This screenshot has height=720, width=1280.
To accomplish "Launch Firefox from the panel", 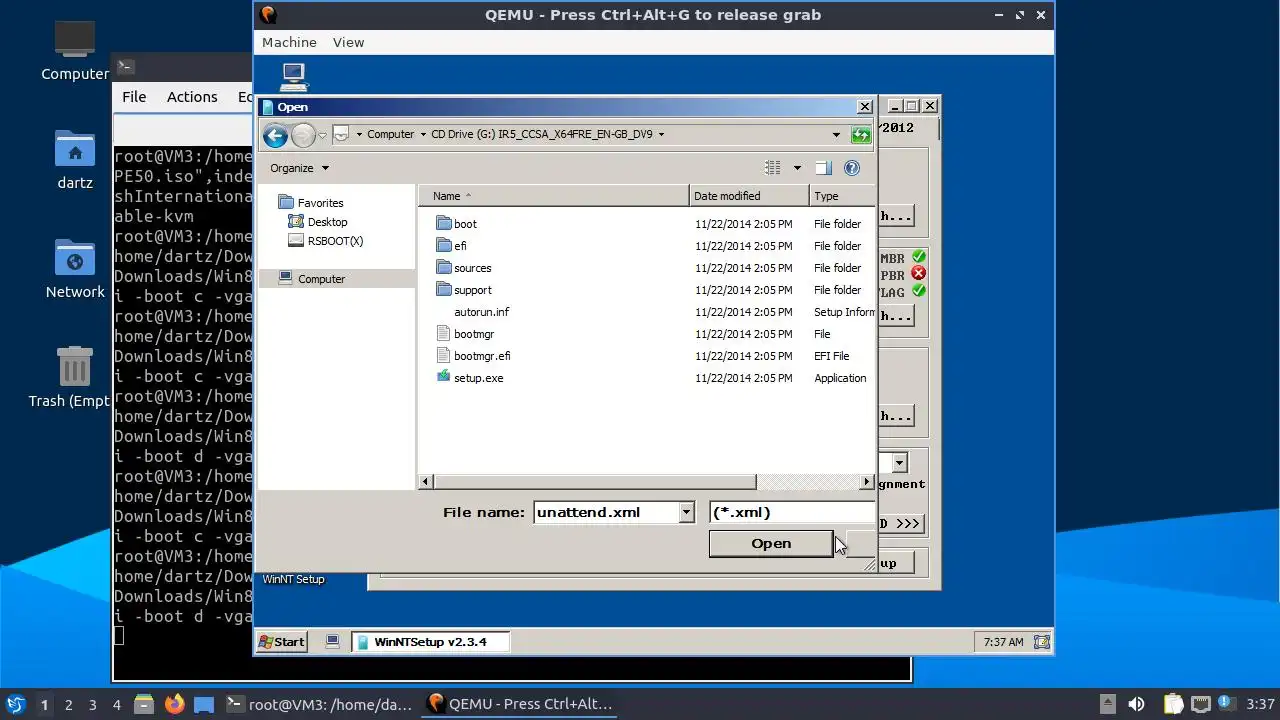I will (174, 704).
